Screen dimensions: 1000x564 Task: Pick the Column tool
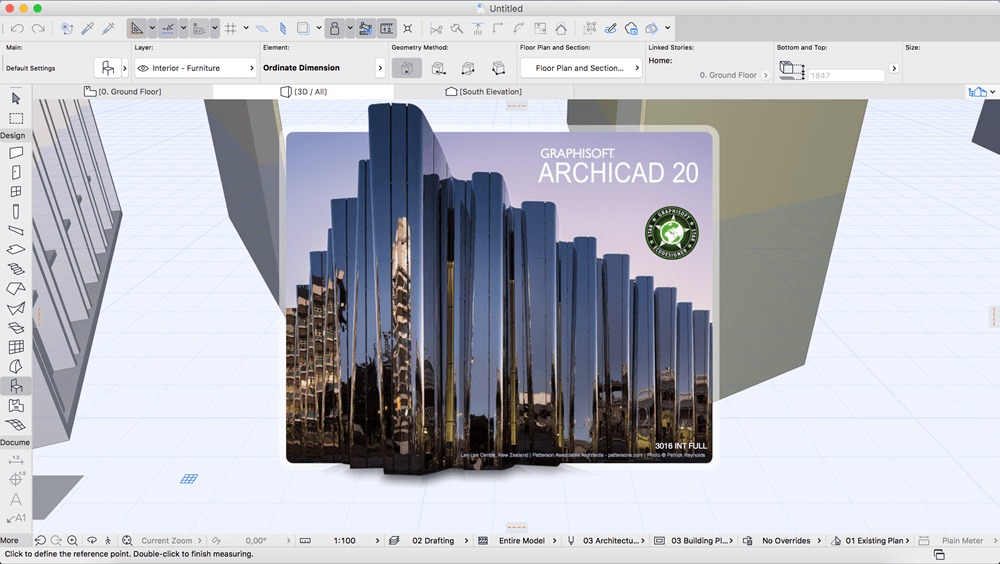click(x=16, y=211)
